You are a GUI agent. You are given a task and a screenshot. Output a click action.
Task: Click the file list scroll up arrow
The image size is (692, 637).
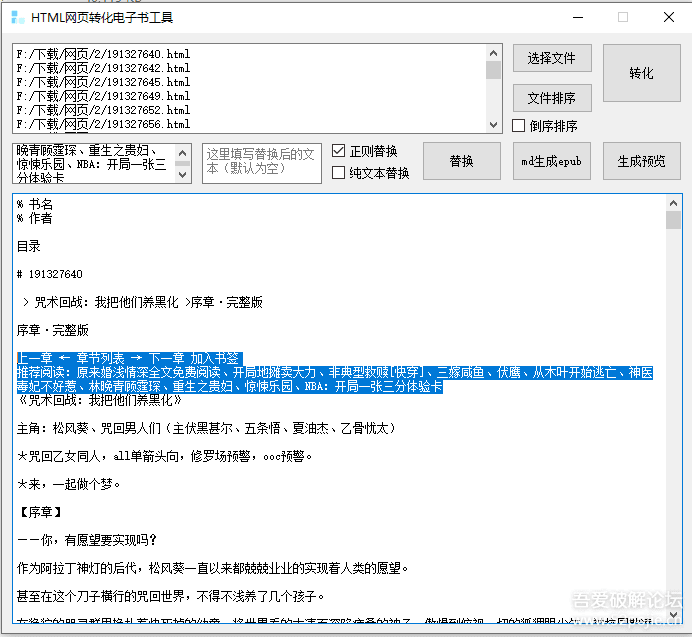(x=493, y=53)
